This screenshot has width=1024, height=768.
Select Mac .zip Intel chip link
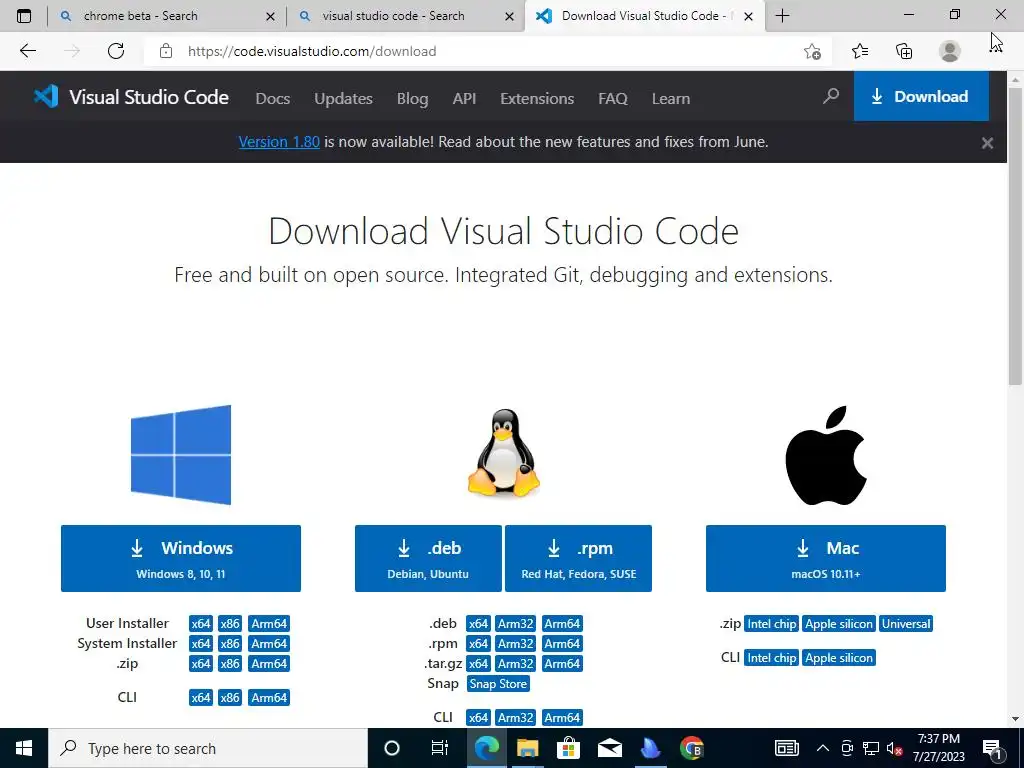click(772, 624)
